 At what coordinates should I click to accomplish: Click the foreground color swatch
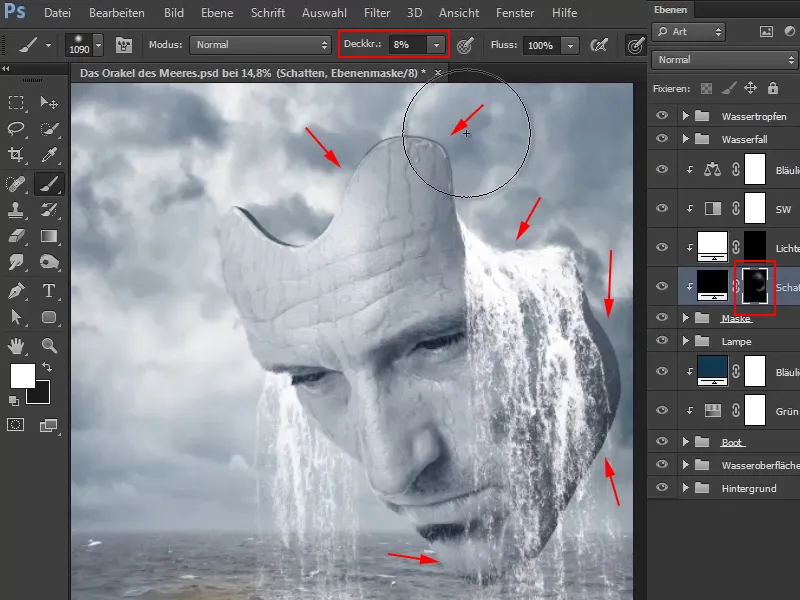(22, 376)
